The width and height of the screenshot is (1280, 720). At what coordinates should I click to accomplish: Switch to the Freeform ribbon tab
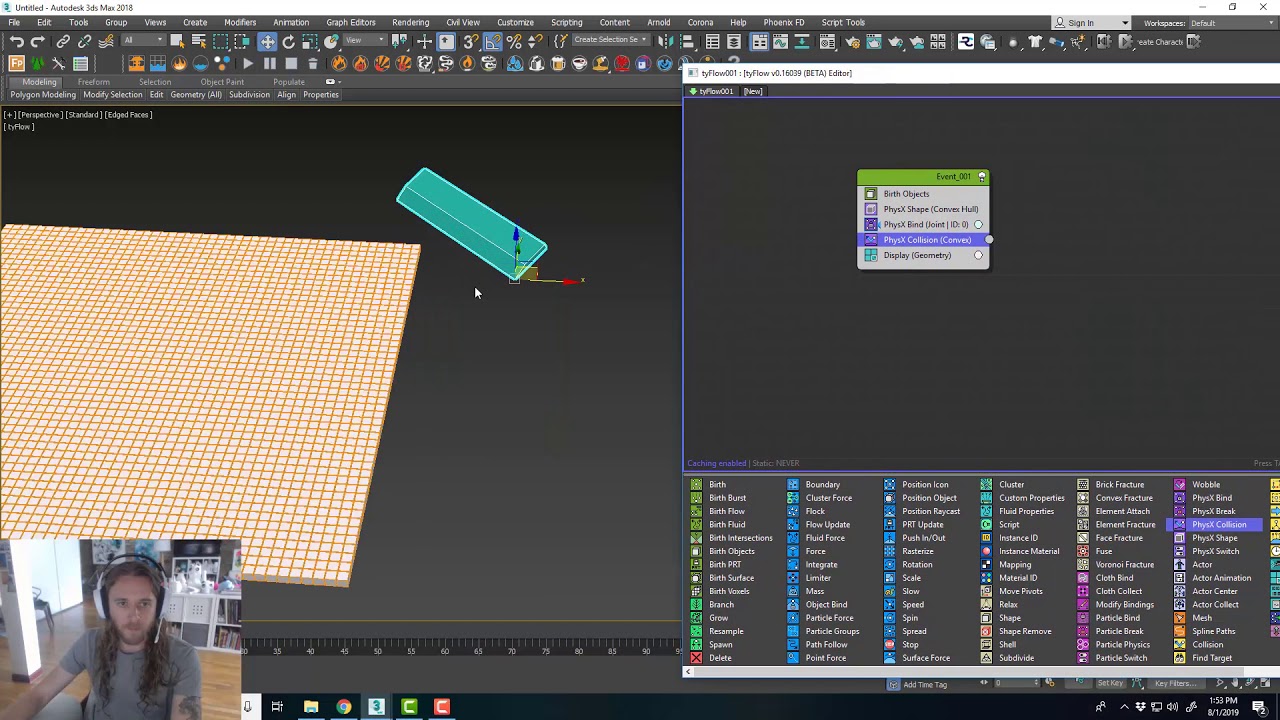point(93,82)
